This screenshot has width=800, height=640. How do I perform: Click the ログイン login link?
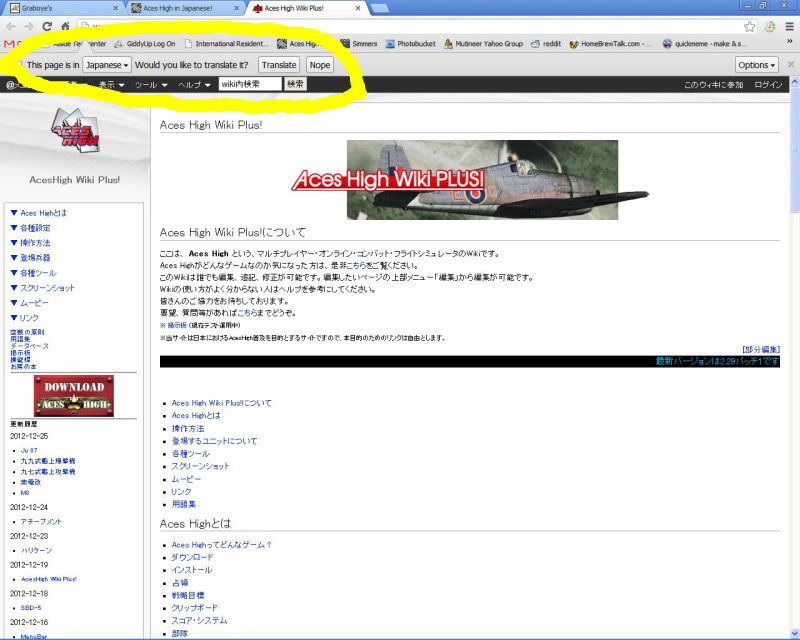pyautogui.click(x=768, y=85)
